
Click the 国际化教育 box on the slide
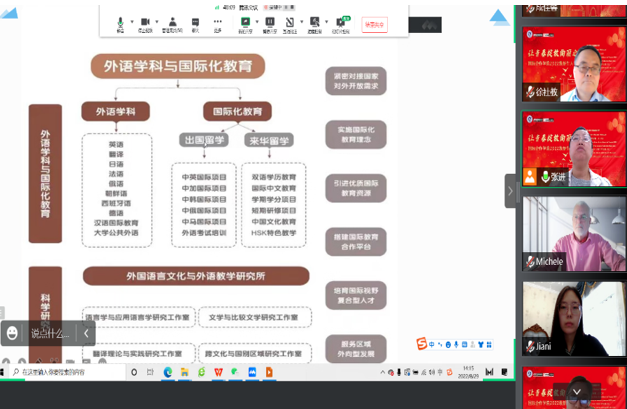[x=237, y=112]
